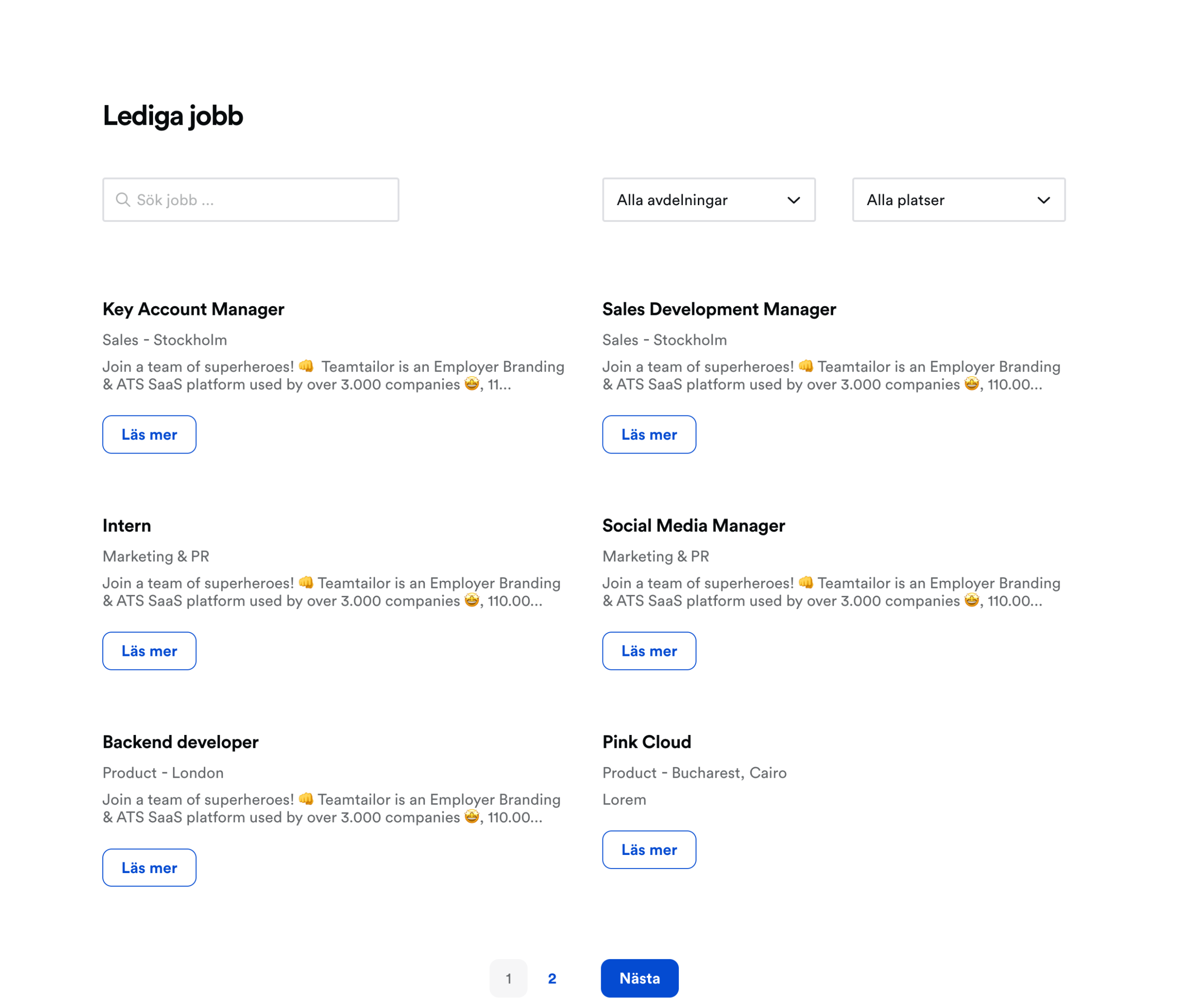Click Läs mer under Sales Development Manager
Viewport: 1191px width, 1008px height.
[x=649, y=434]
